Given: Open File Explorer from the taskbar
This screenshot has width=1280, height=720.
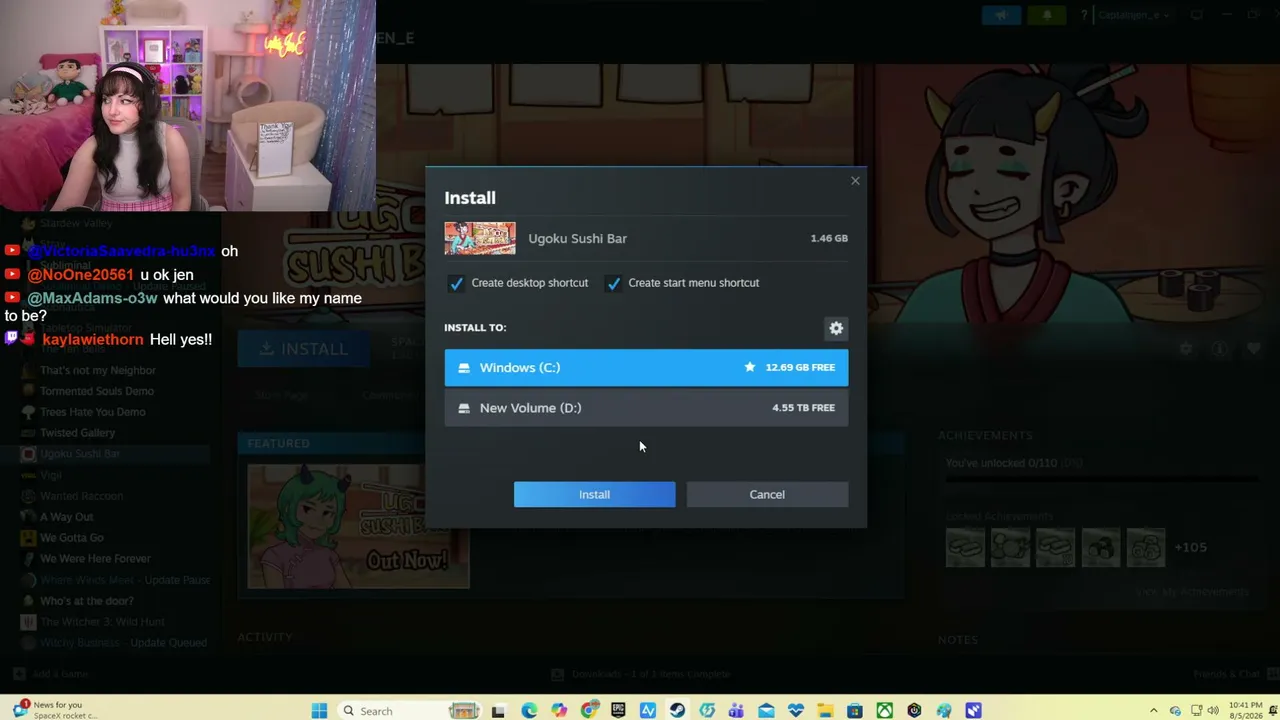Looking at the screenshot, I should coord(826,711).
